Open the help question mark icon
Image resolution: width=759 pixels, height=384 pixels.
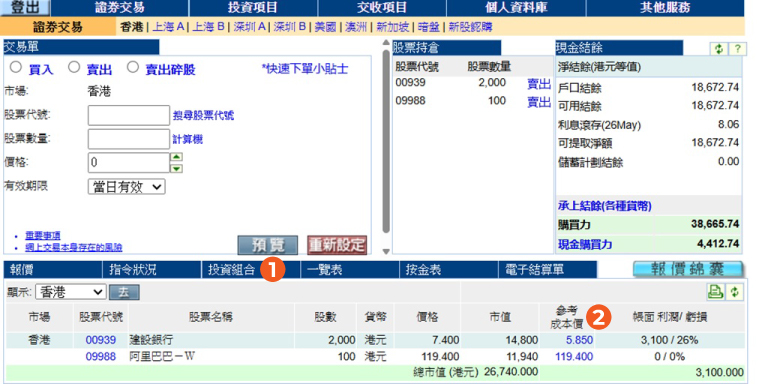[737, 48]
